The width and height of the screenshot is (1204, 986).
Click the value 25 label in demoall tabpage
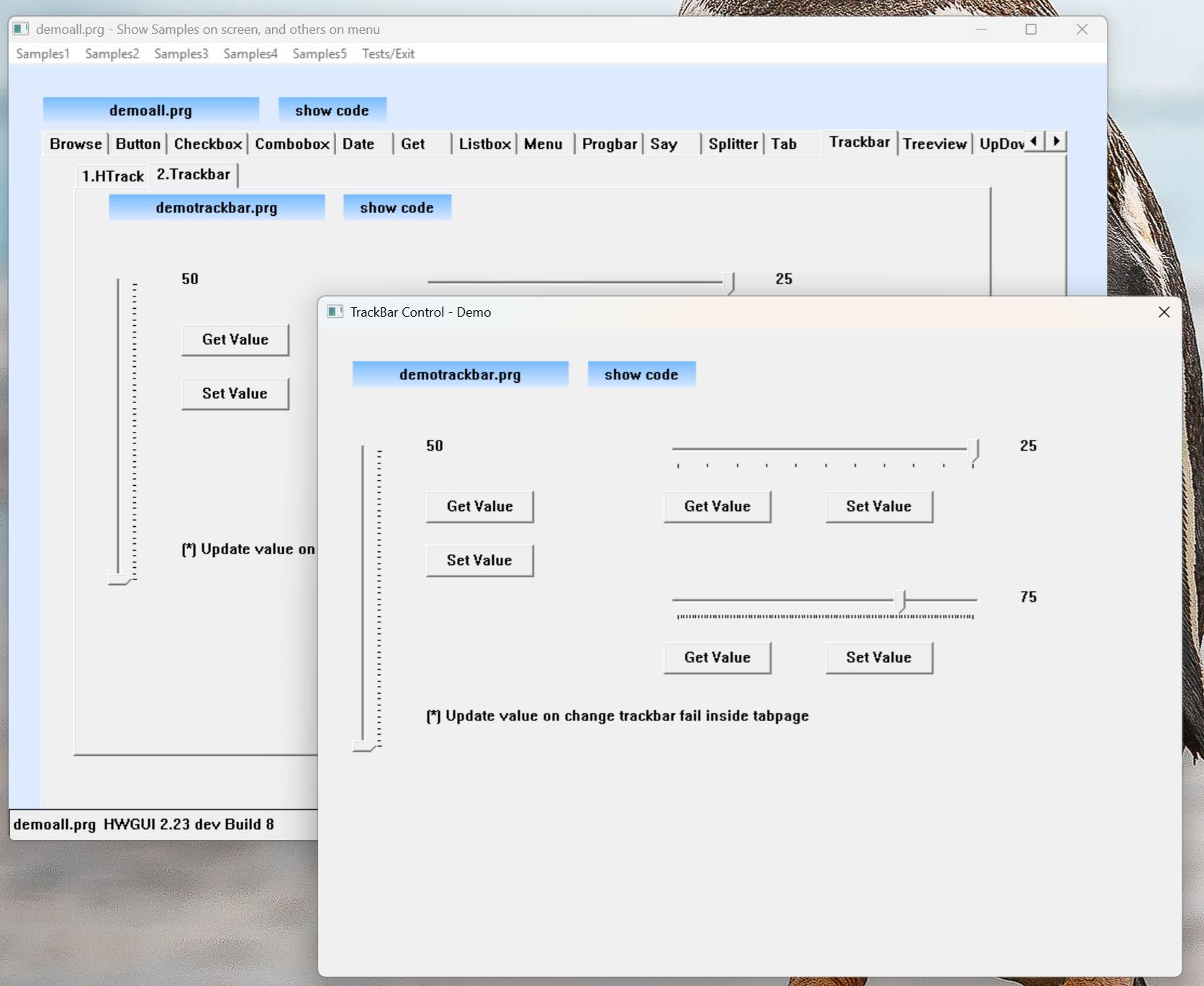[784, 279]
